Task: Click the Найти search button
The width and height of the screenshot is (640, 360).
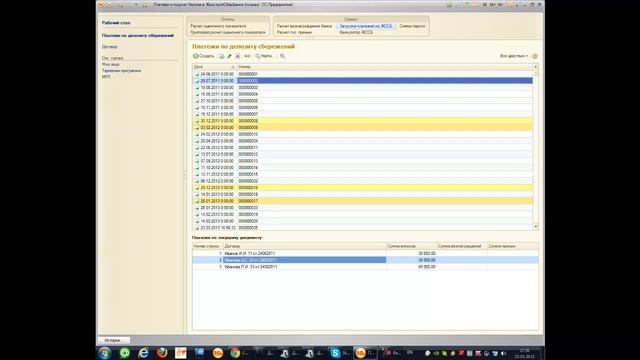Action: 264,56
